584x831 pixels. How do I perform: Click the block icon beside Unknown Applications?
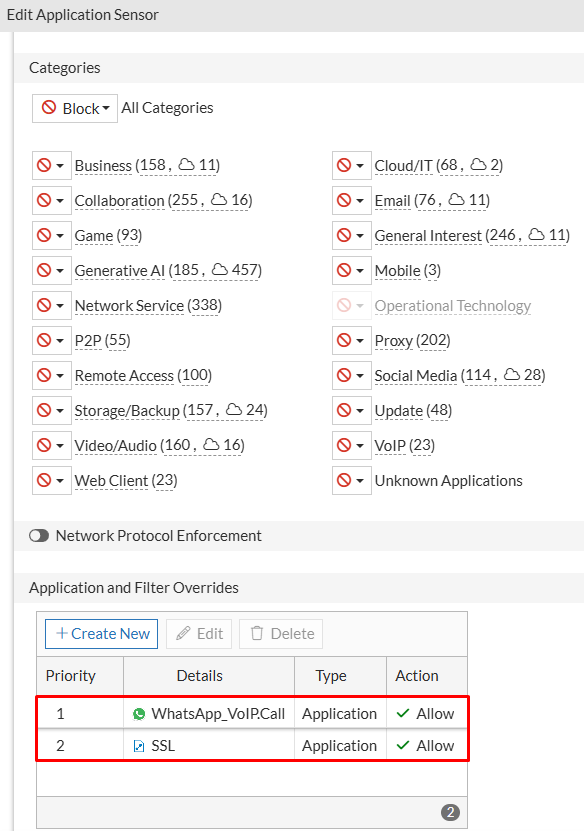(x=345, y=480)
